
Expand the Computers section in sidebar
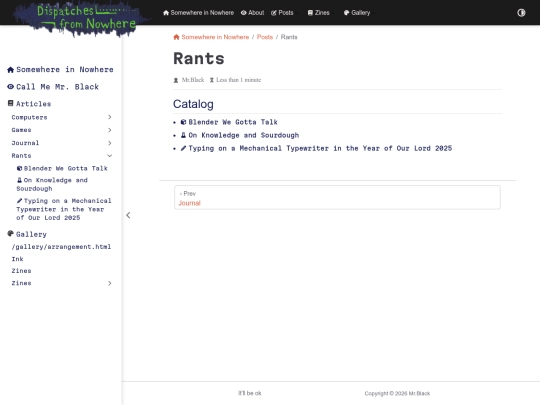(x=110, y=117)
